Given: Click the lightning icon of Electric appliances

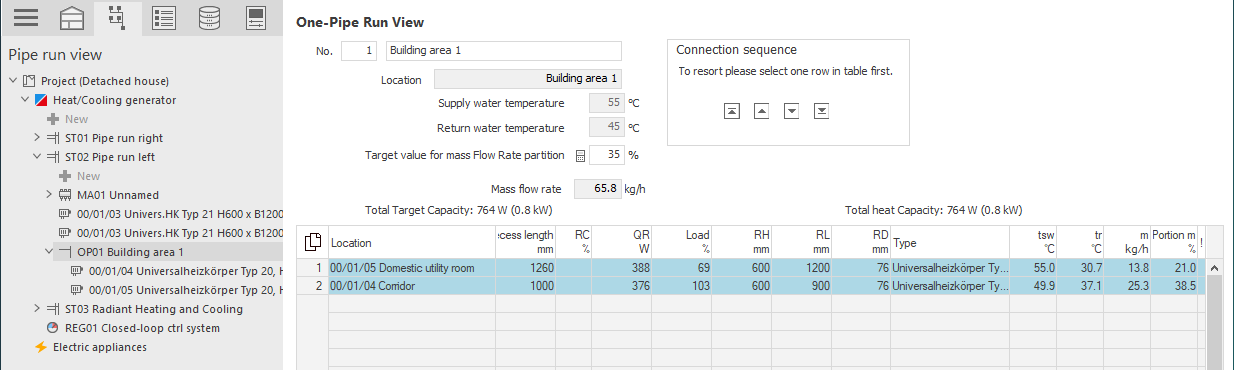Looking at the screenshot, I should pos(41,347).
